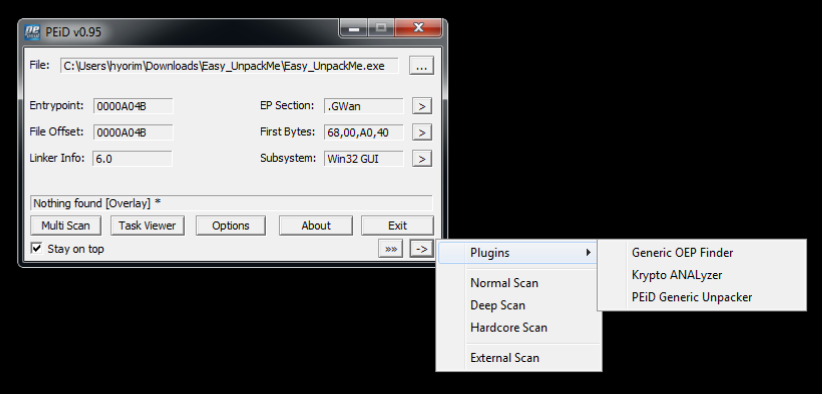Choose Hardcore Scan option

(518, 328)
